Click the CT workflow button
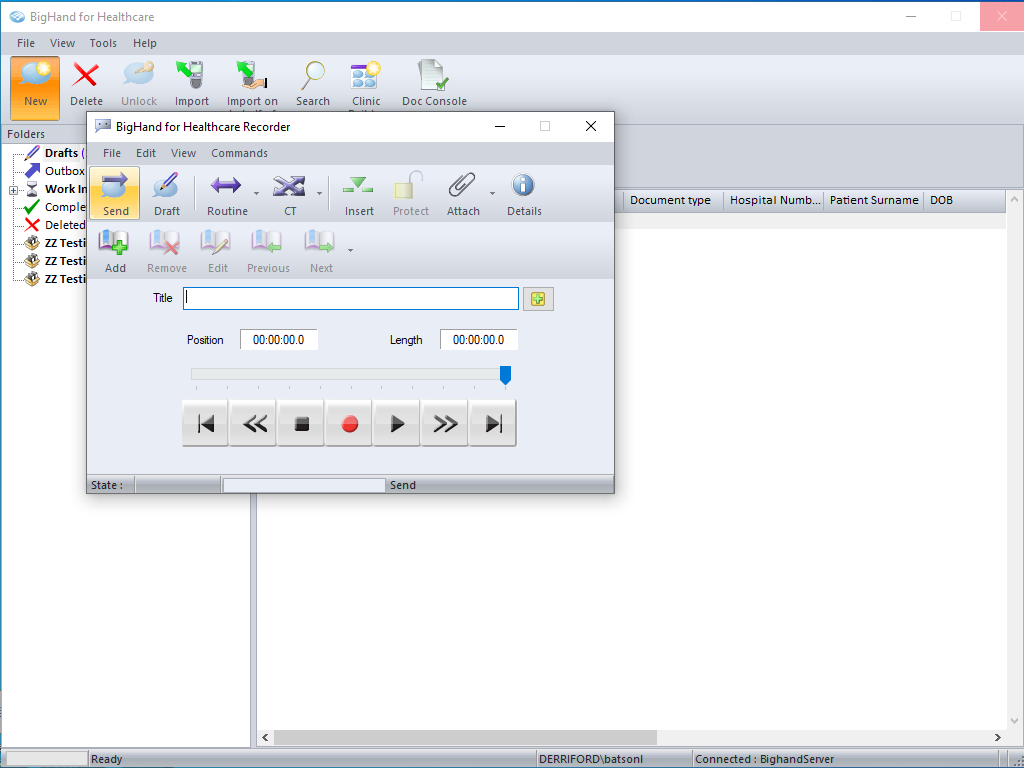This screenshot has height=768, width=1024. tap(289, 193)
